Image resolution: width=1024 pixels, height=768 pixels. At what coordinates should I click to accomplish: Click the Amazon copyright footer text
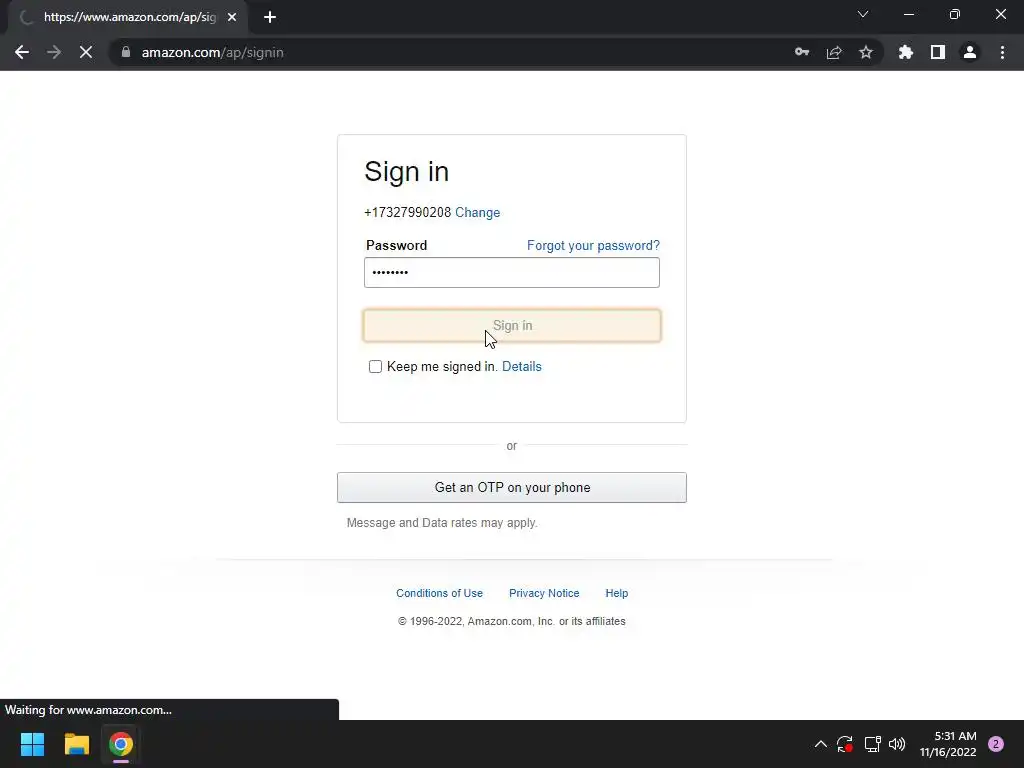tap(511, 621)
